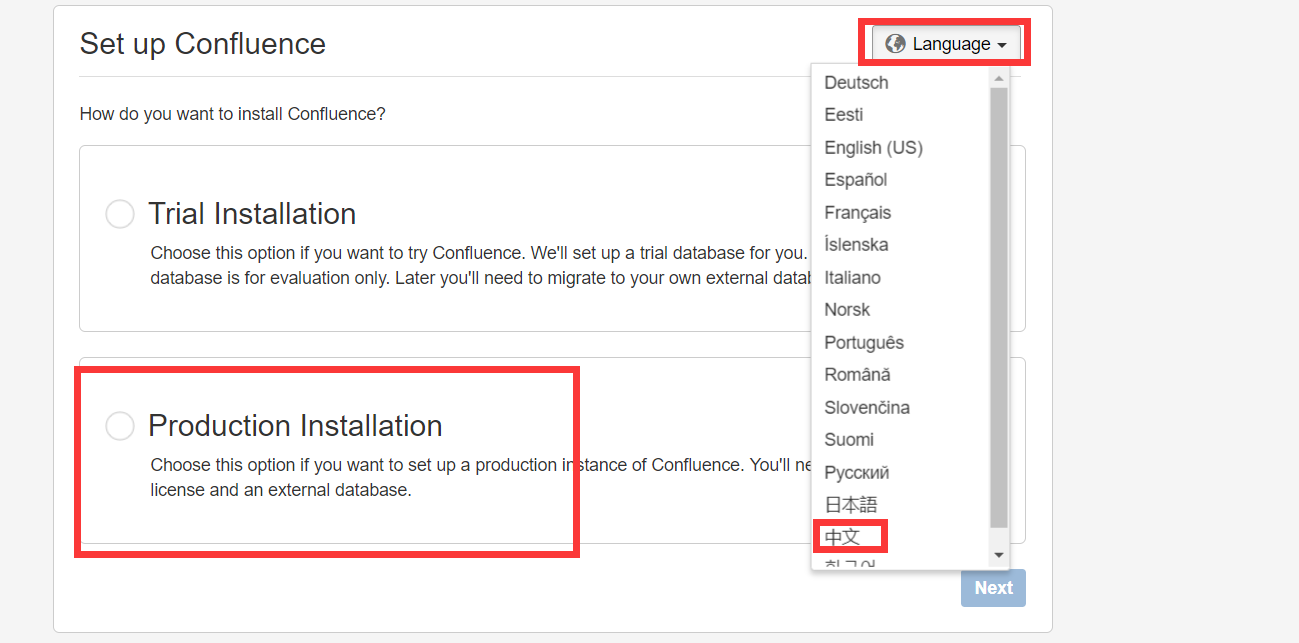Open the Language dropdown button
The image size is (1299, 643).
(x=946, y=44)
